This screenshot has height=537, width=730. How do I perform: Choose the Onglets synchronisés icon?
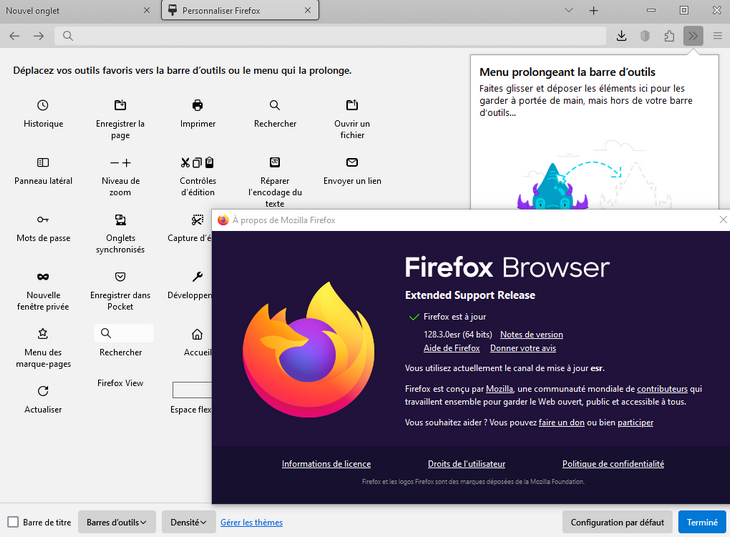coord(120,219)
